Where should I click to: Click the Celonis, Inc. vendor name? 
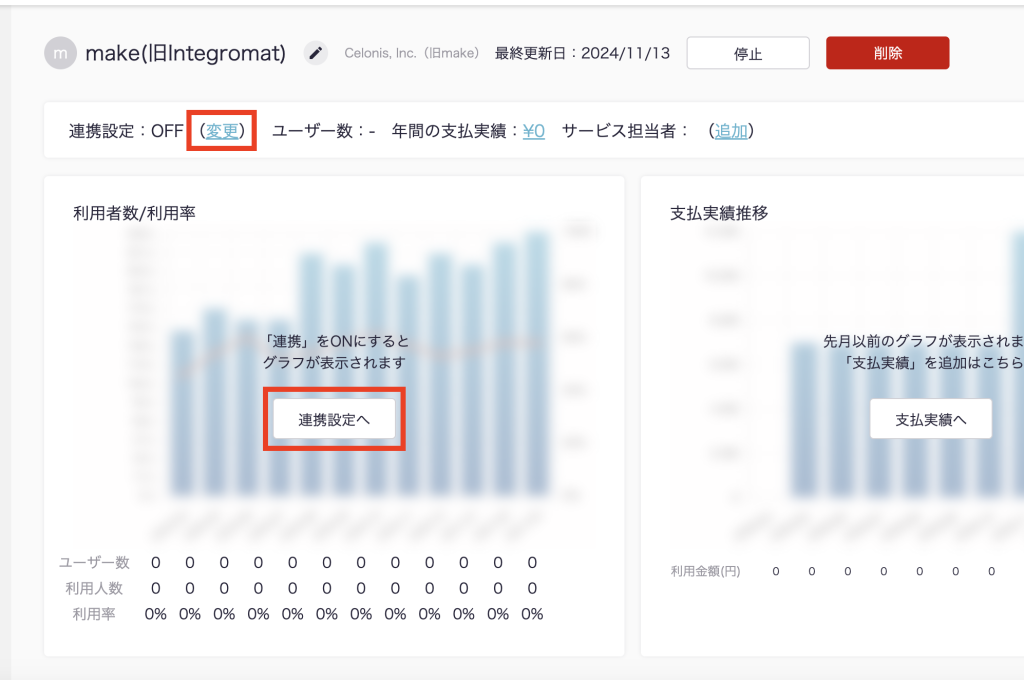click(x=412, y=53)
